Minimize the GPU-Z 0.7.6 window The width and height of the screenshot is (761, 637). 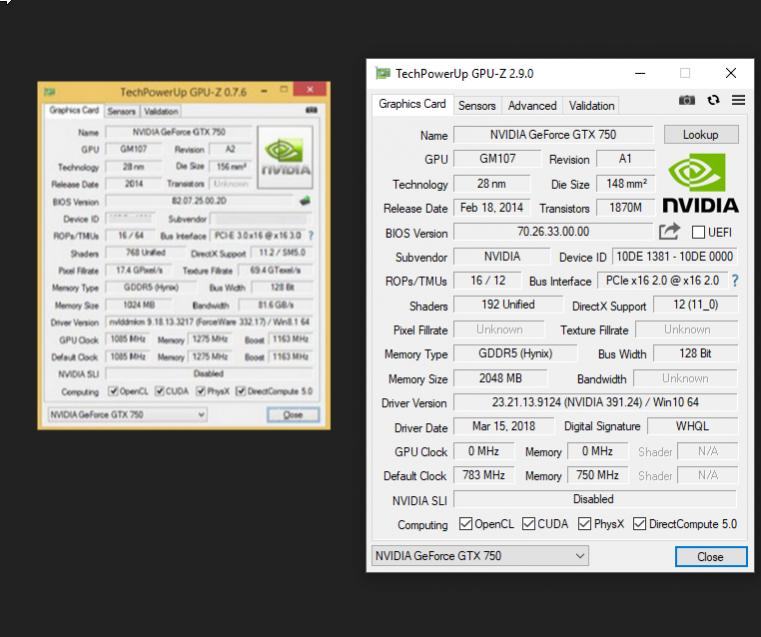tap(264, 91)
